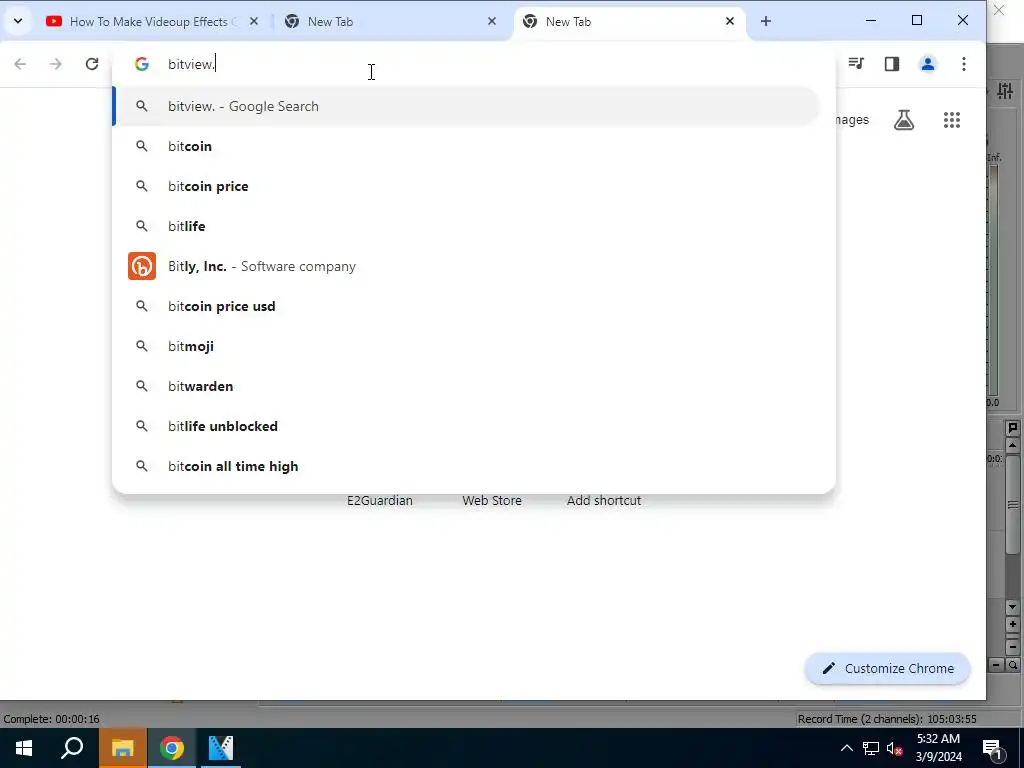
Task: Open the clock showing 5:32 AM
Action: pyautogui.click(x=938, y=748)
